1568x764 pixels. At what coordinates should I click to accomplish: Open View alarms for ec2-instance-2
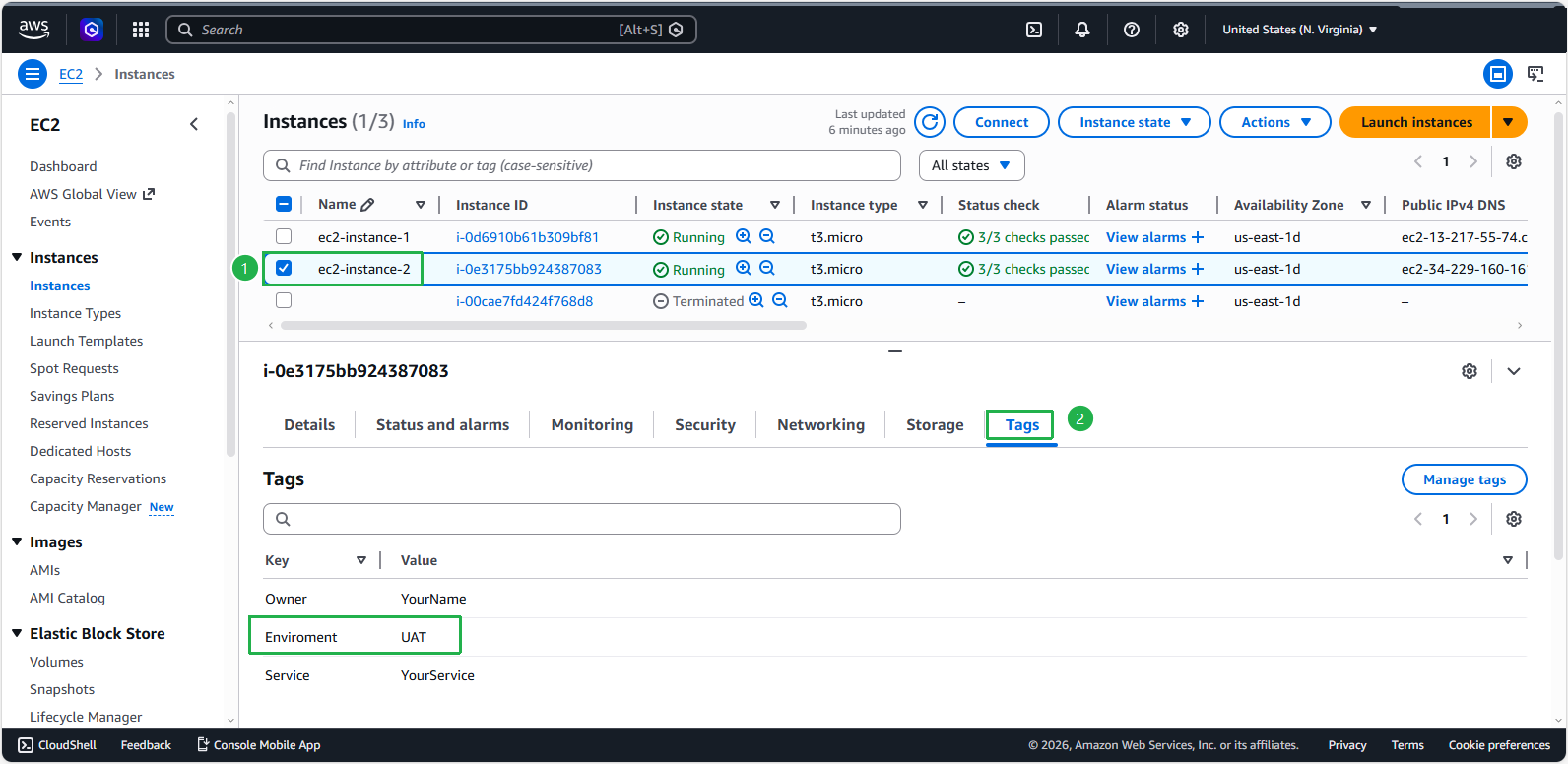click(1154, 269)
